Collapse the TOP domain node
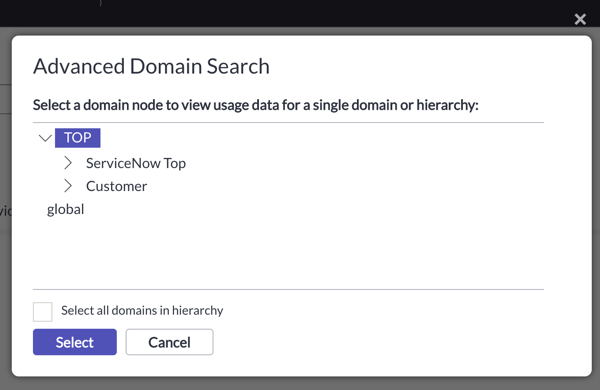The image size is (600, 390). click(x=45, y=138)
